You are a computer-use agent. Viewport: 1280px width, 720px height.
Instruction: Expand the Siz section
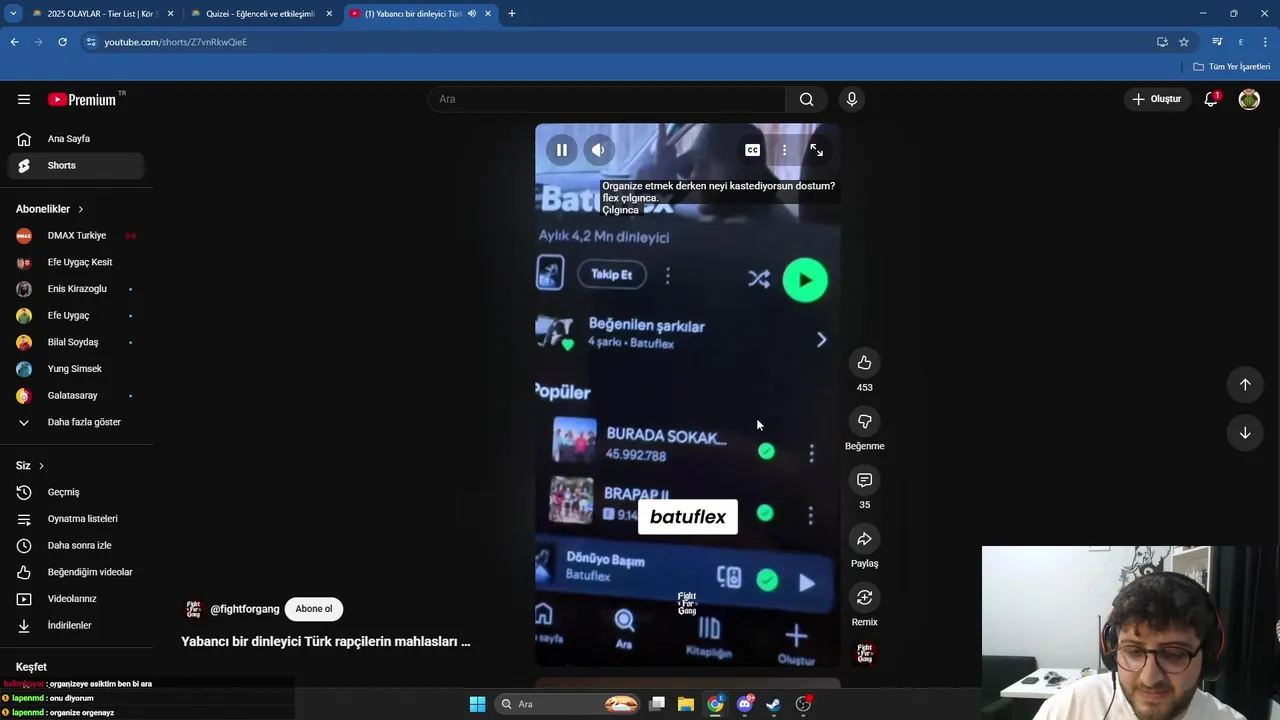pyautogui.click(x=30, y=466)
